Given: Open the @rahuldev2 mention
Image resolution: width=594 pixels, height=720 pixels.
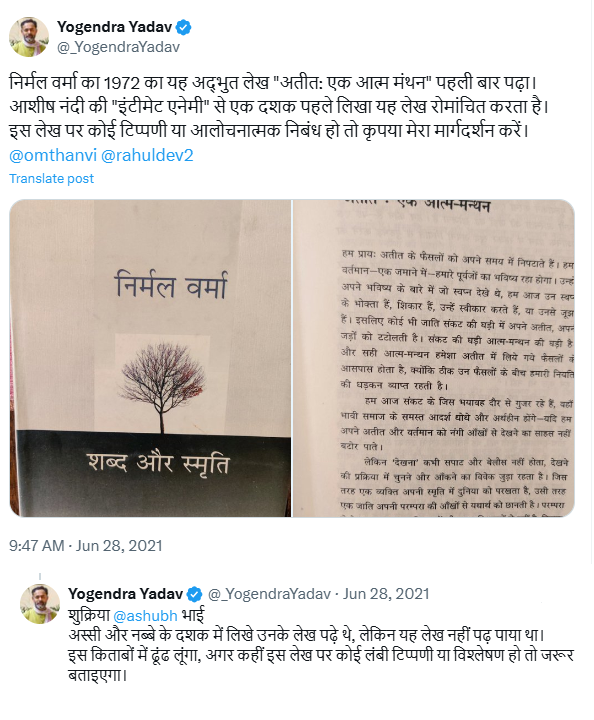Looking at the screenshot, I should pyautogui.click(x=147, y=156).
